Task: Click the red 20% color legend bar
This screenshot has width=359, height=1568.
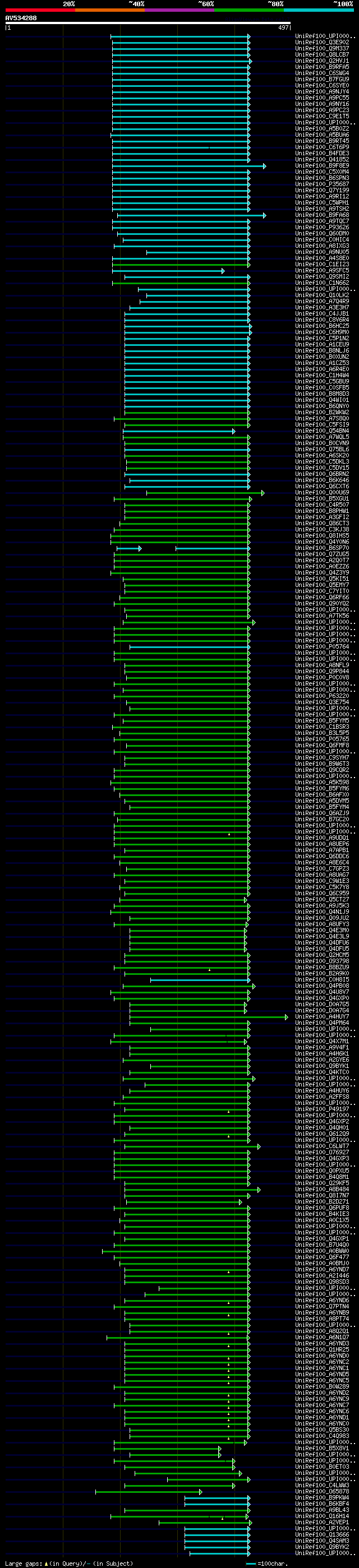Action: point(40,10)
